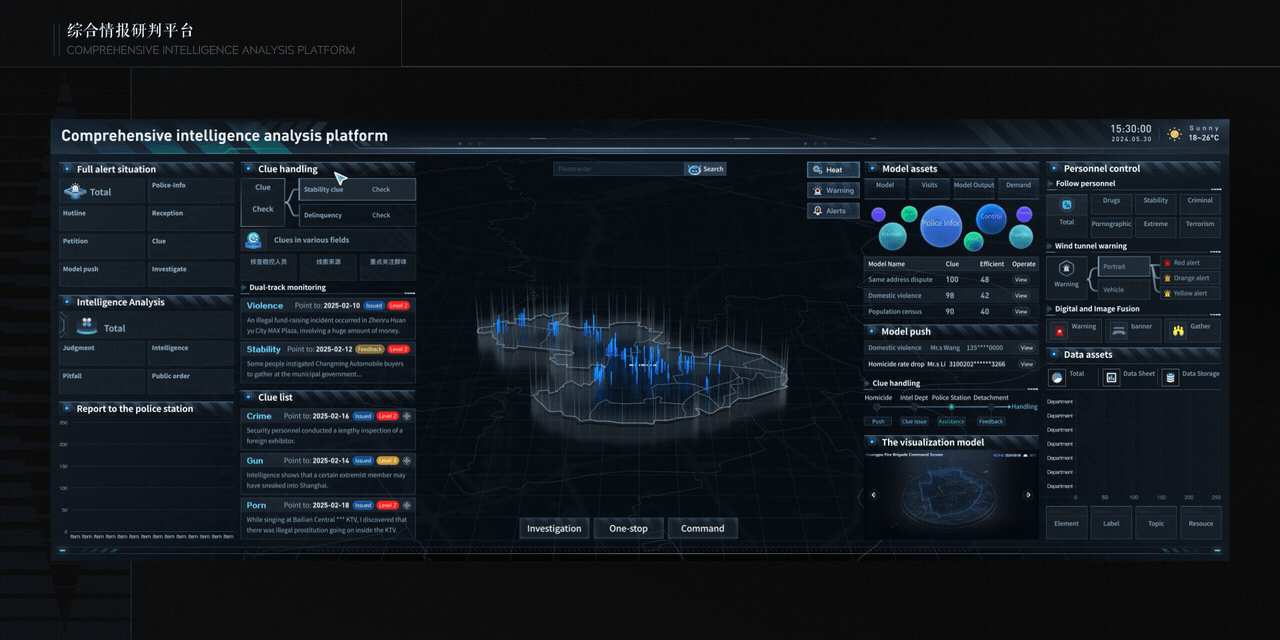Image resolution: width=1280 pixels, height=640 pixels.
Task: Click the Total icon under Follow personnel
Action: 1067,205
